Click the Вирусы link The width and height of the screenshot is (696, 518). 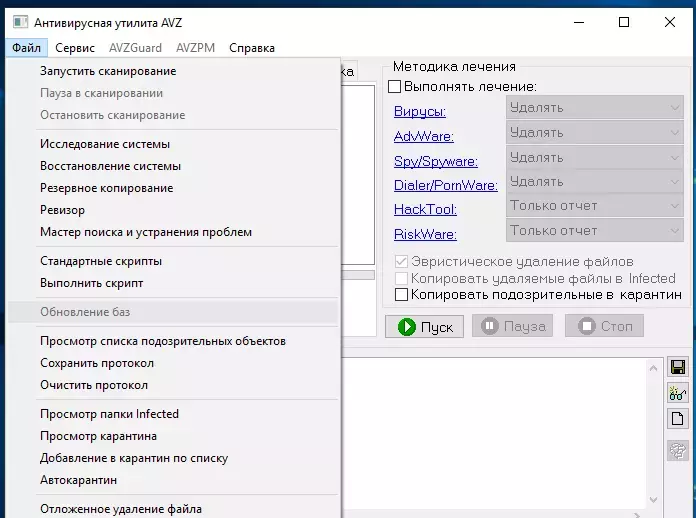419,111
